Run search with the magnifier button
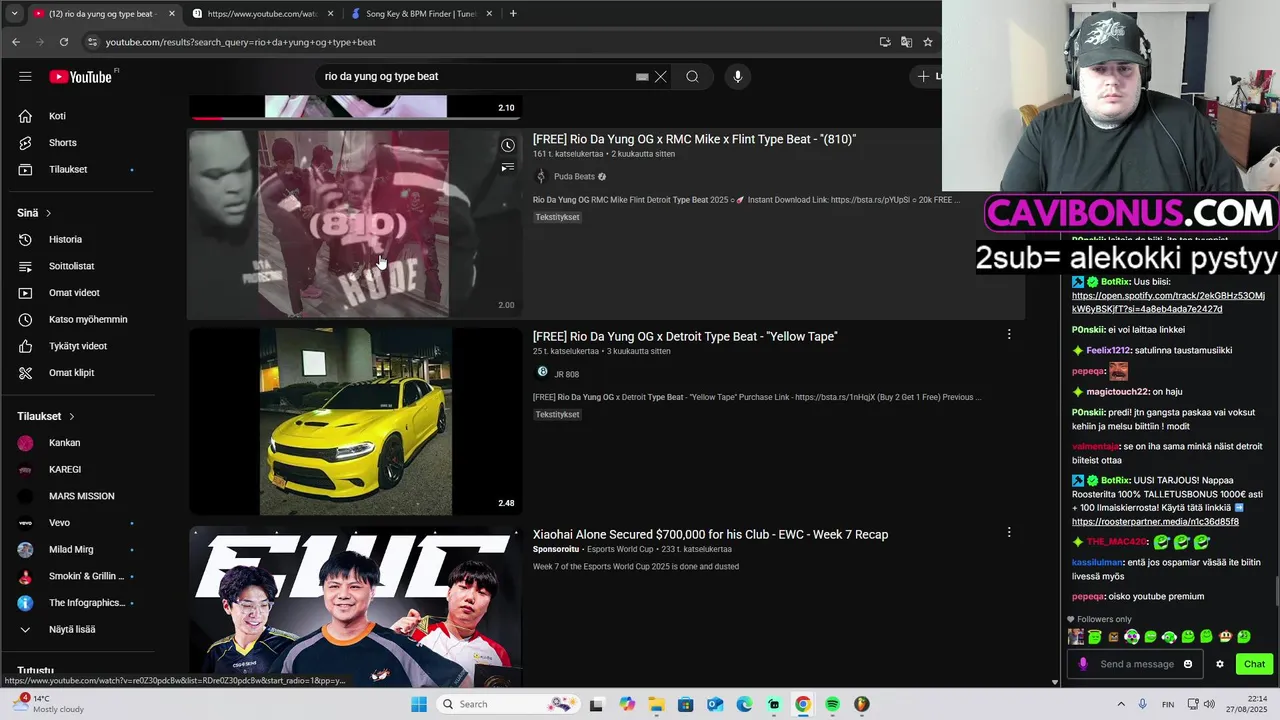 tap(692, 77)
